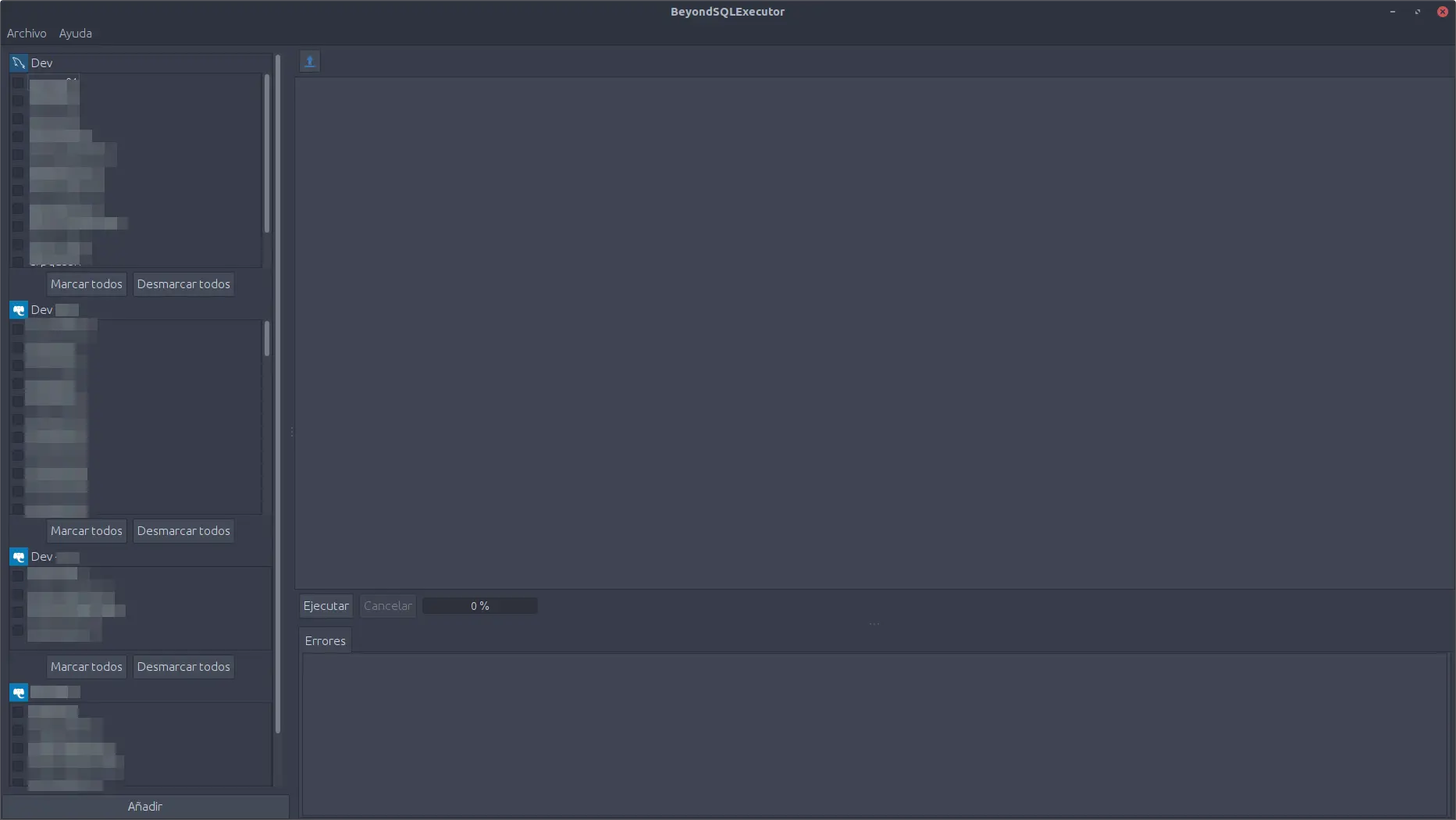Switch to the Errores tab
Viewport: 1456px width, 820px height.
coord(326,641)
